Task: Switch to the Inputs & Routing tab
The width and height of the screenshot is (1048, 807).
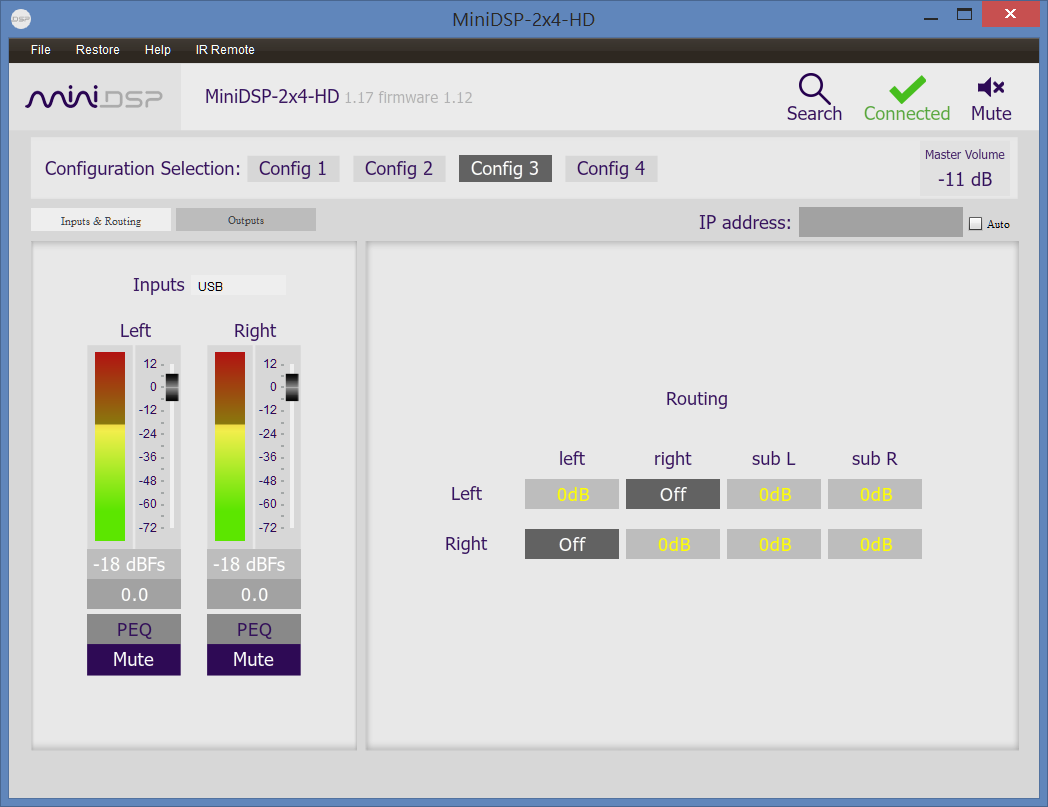Action: point(101,221)
